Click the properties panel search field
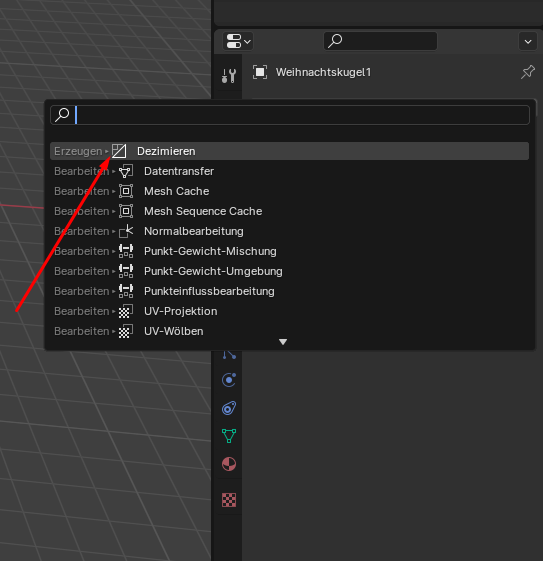 click(x=380, y=41)
